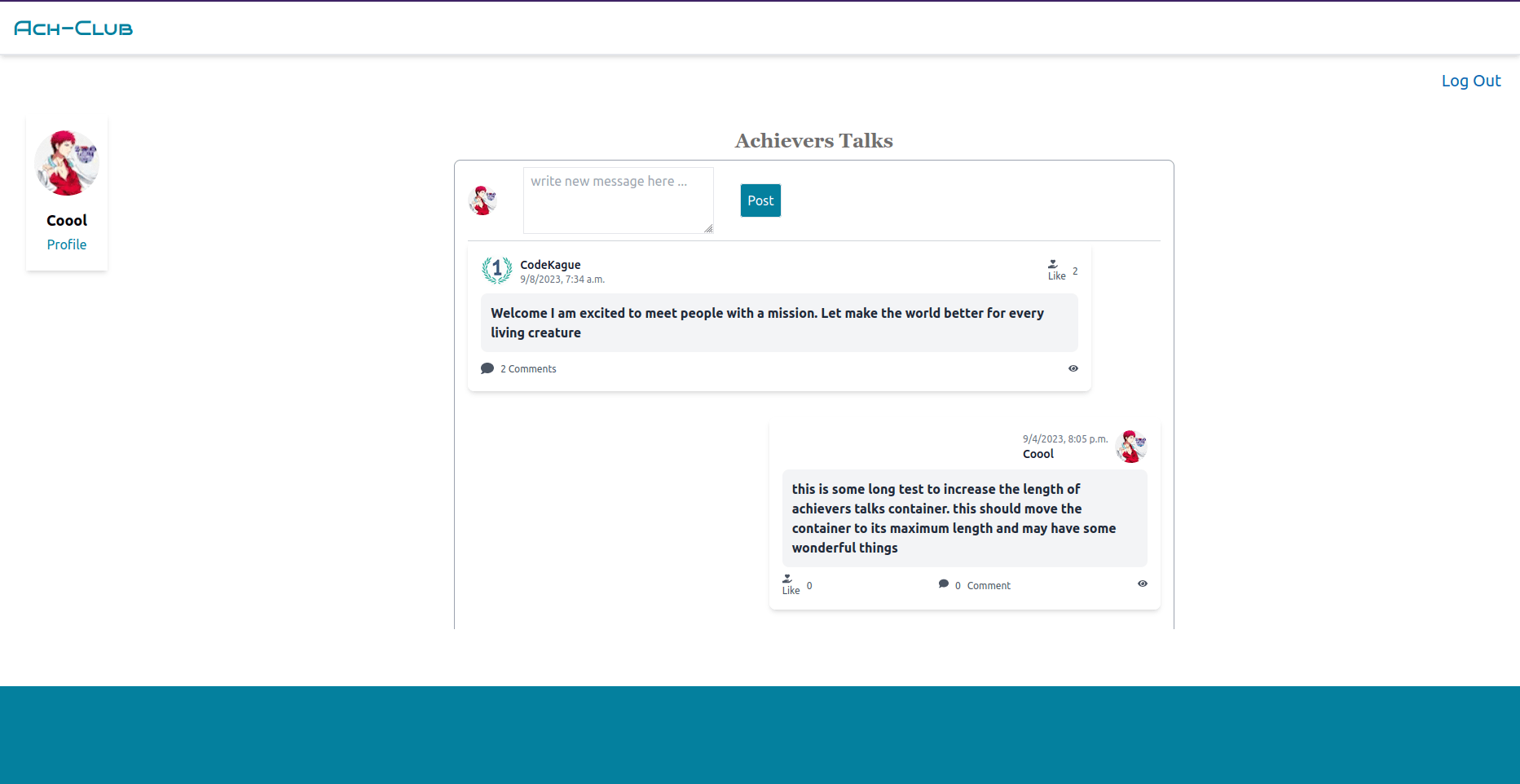This screenshot has height=784, width=1520.
Task: Like CodeKague's welcome post
Action: (x=1056, y=270)
